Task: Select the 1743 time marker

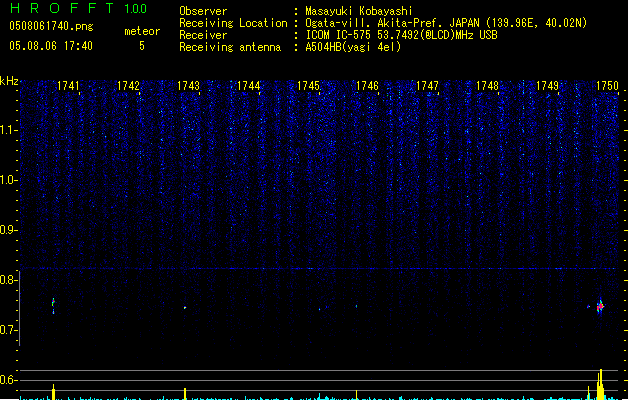Action: (188, 87)
